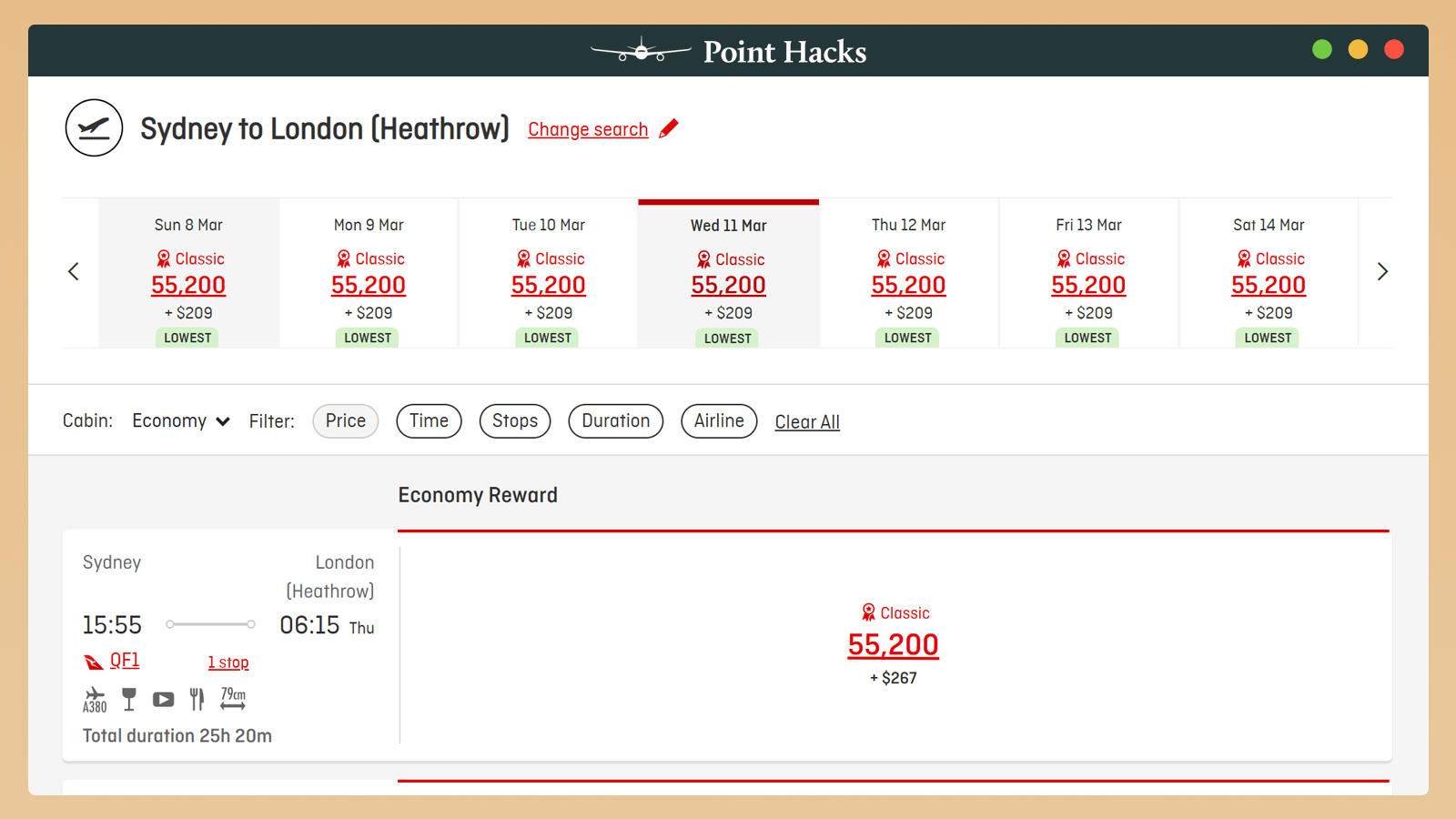Click the 06:15 Thu arrival time

pyautogui.click(x=327, y=625)
